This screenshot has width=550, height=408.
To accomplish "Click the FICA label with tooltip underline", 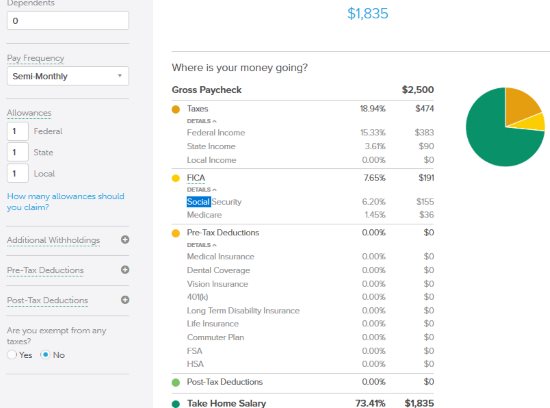I will tap(196, 178).
